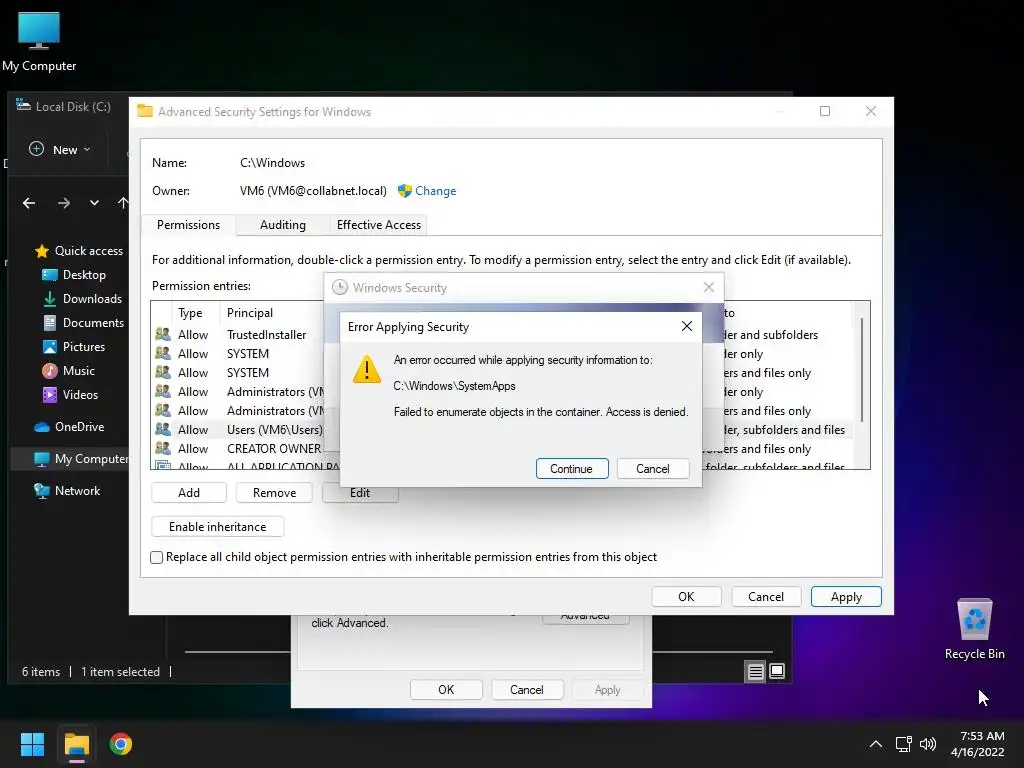The height and width of the screenshot is (768, 1024).
Task: Click the Change owner link
Action: coord(435,191)
